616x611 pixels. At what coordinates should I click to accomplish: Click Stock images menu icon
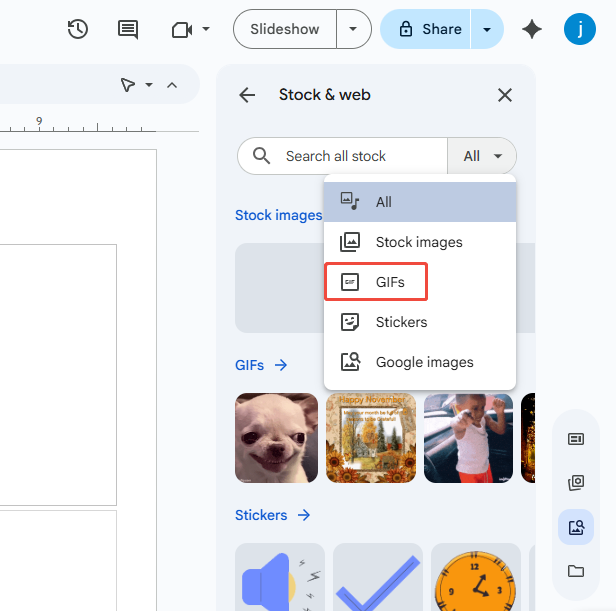pos(350,242)
